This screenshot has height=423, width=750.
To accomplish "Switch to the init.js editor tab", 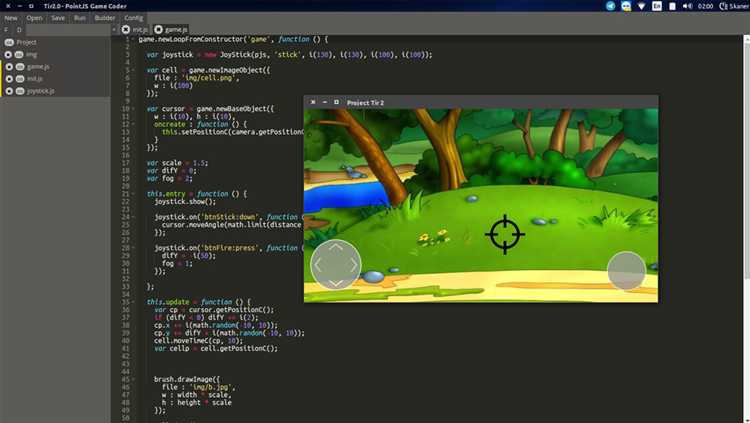I will coord(139,30).
